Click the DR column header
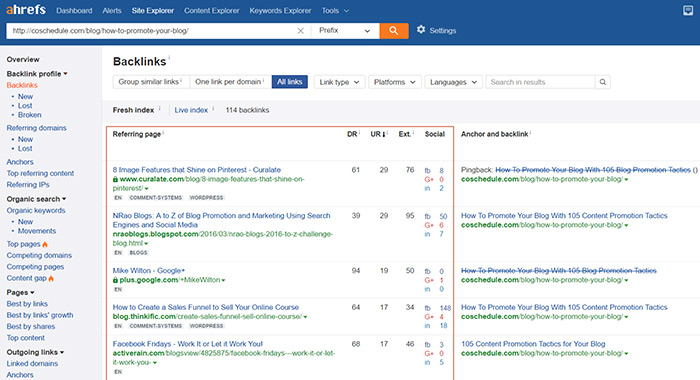The height and width of the screenshot is (380, 700). 353,134
